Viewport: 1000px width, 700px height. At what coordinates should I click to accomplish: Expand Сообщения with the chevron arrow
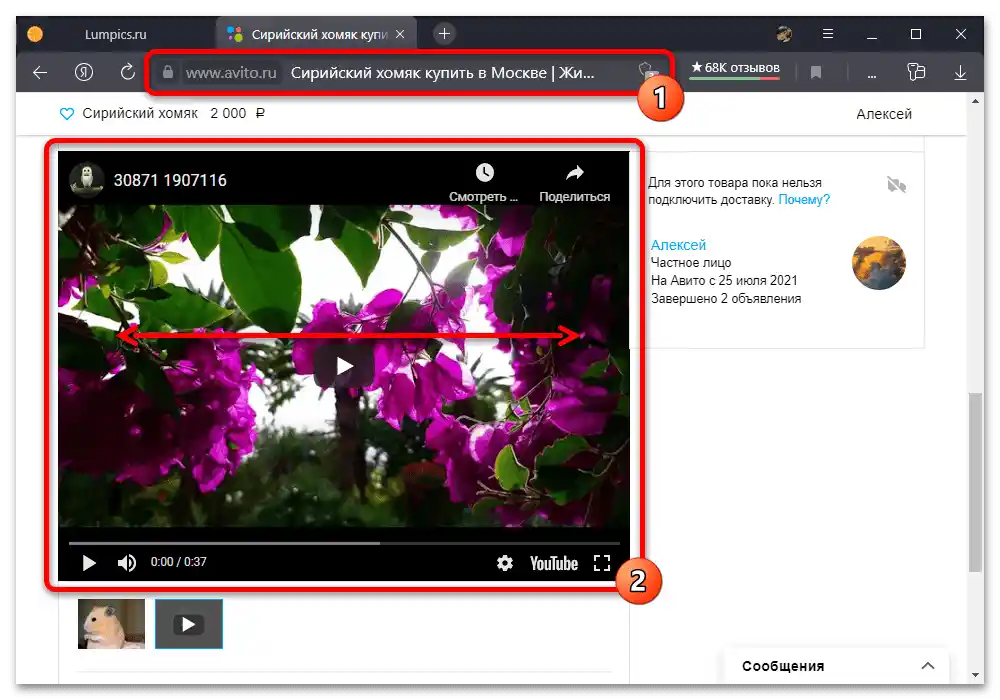pos(928,666)
